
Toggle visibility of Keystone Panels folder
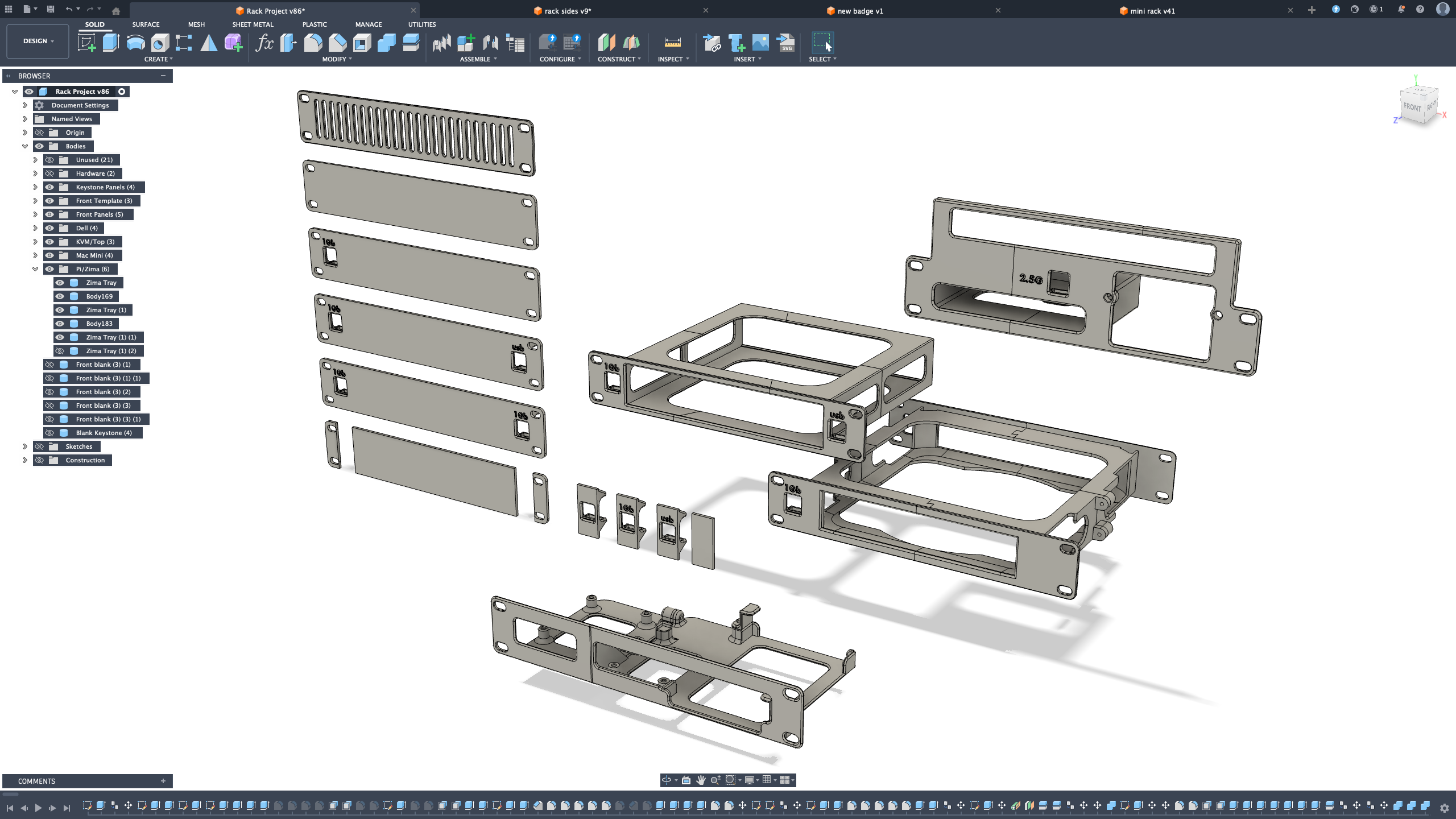tap(49, 187)
